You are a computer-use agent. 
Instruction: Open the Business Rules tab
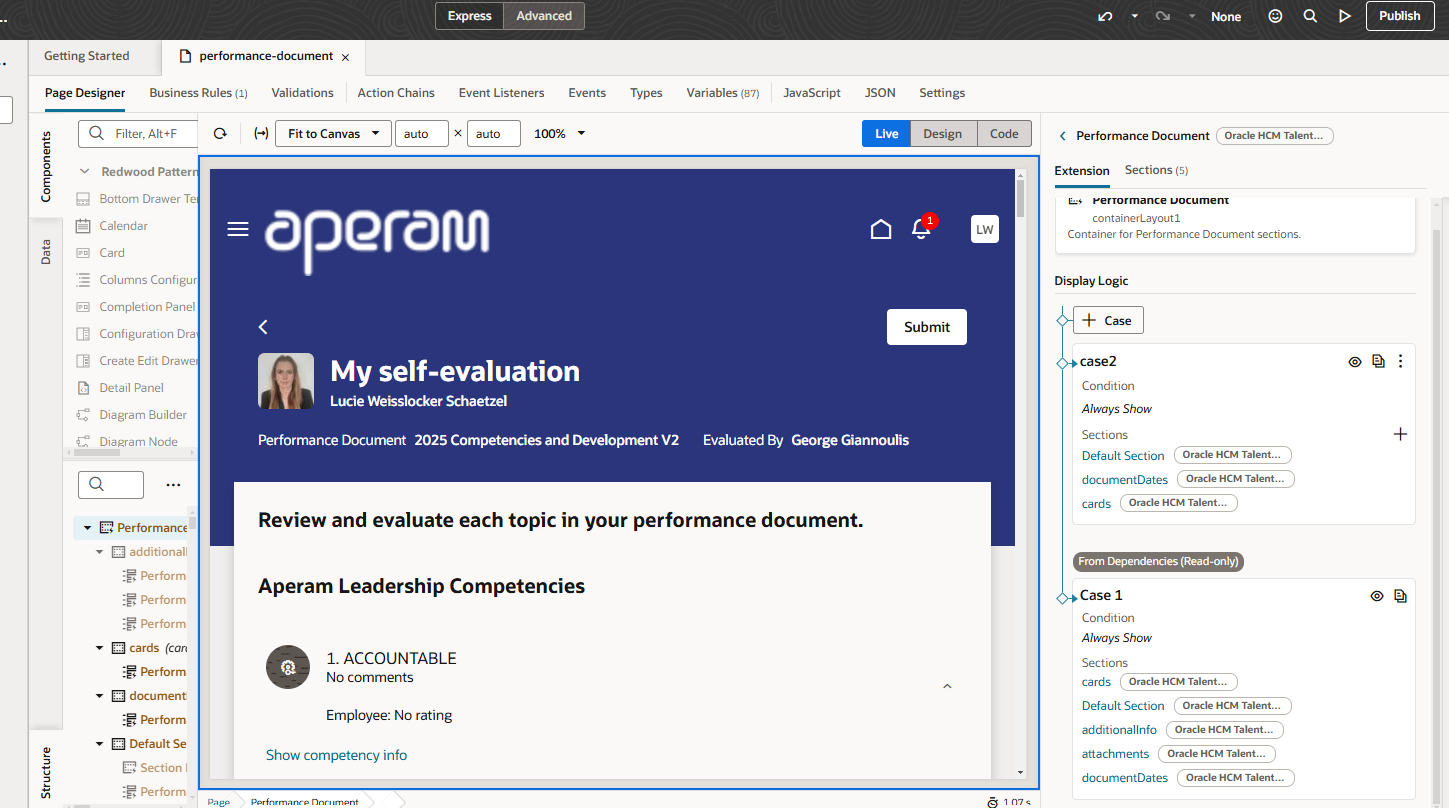[x=198, y=93]
